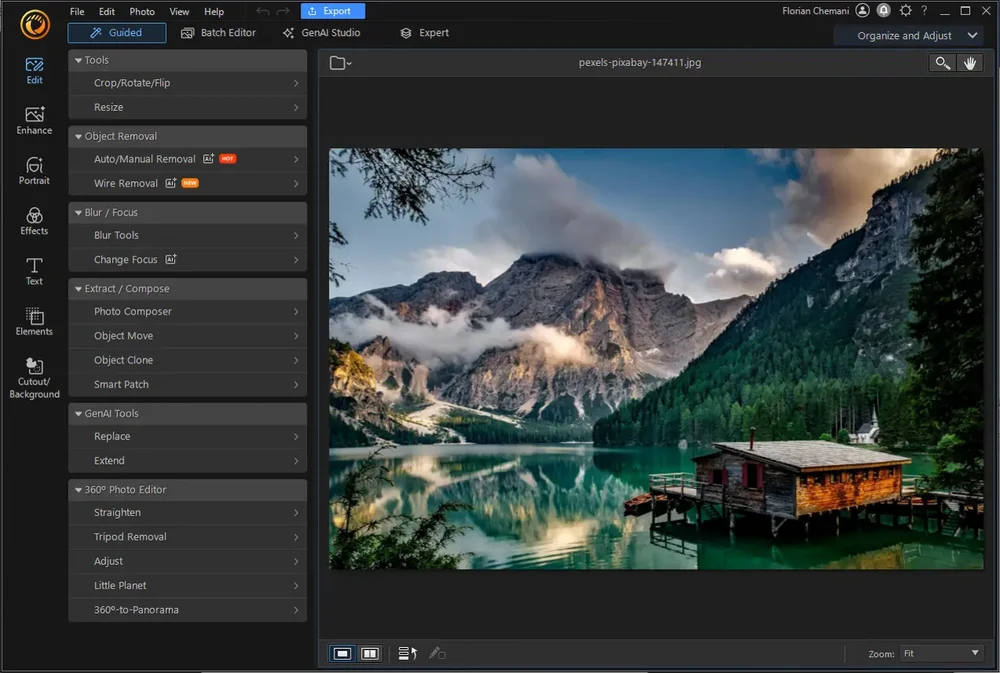The width and height of the screenshot is (1000, 673).
Task: Click the Elements sidebar icon
Action: (33, 322)
